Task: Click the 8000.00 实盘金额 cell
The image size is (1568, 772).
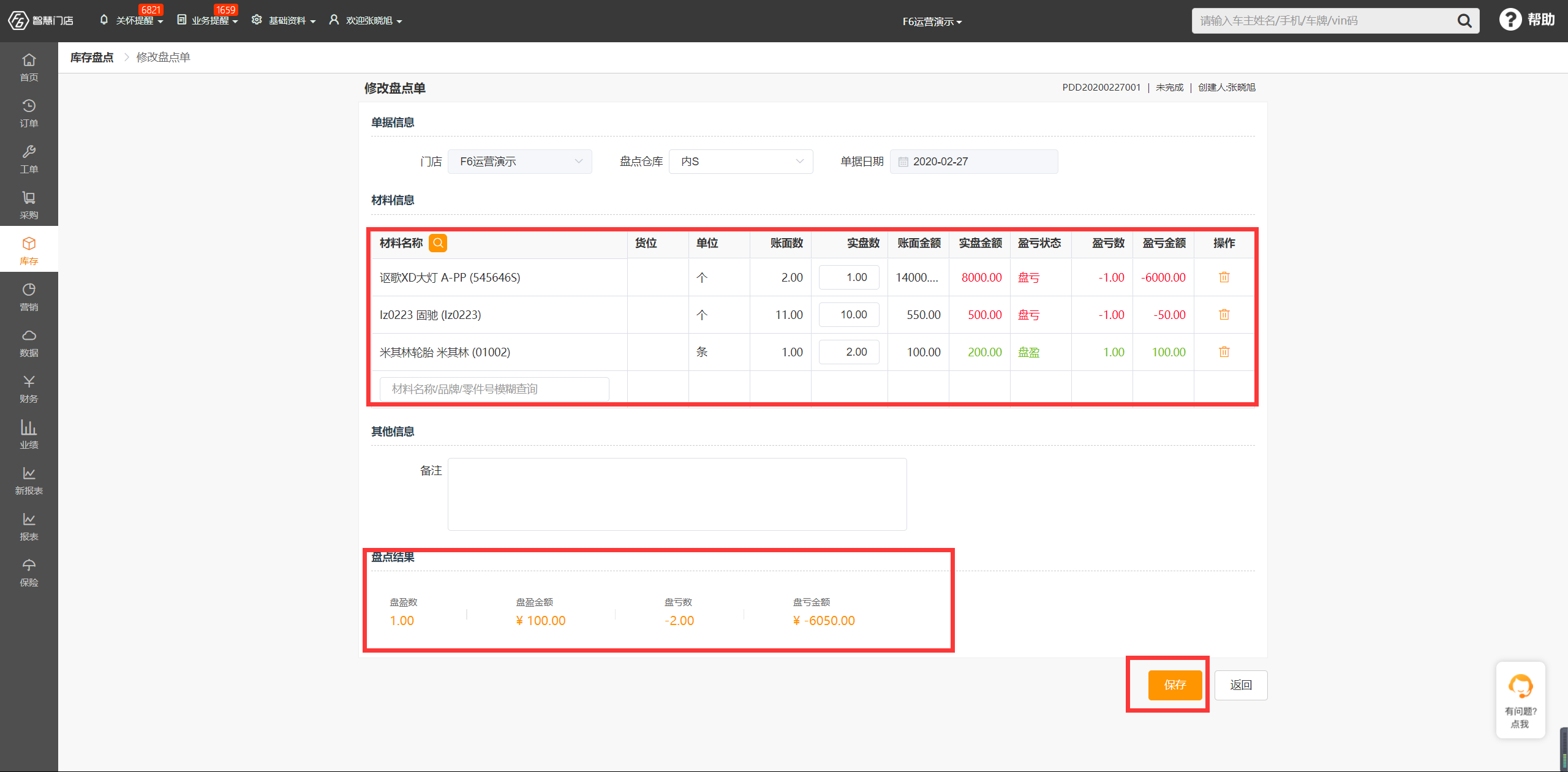Action: tap(981, 277)
